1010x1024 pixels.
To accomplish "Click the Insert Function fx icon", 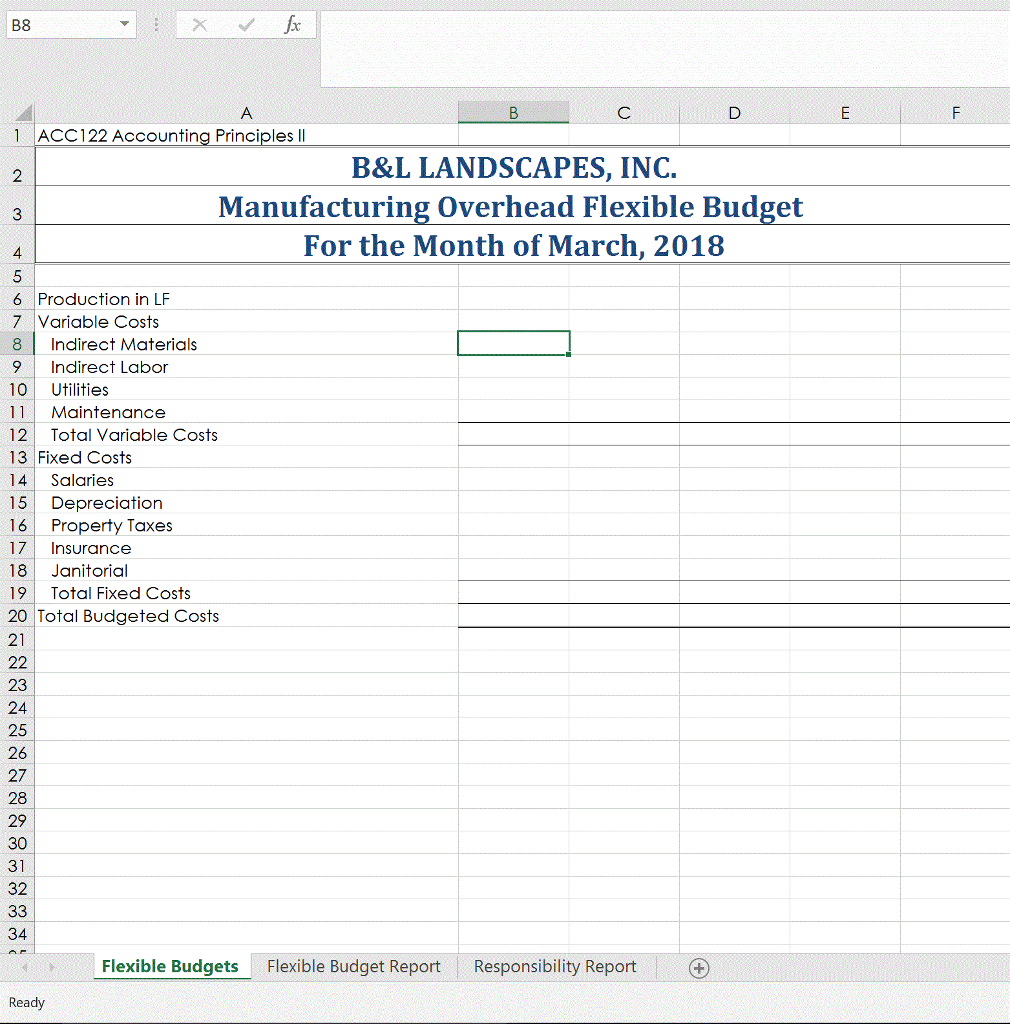I will coord(292,25).
